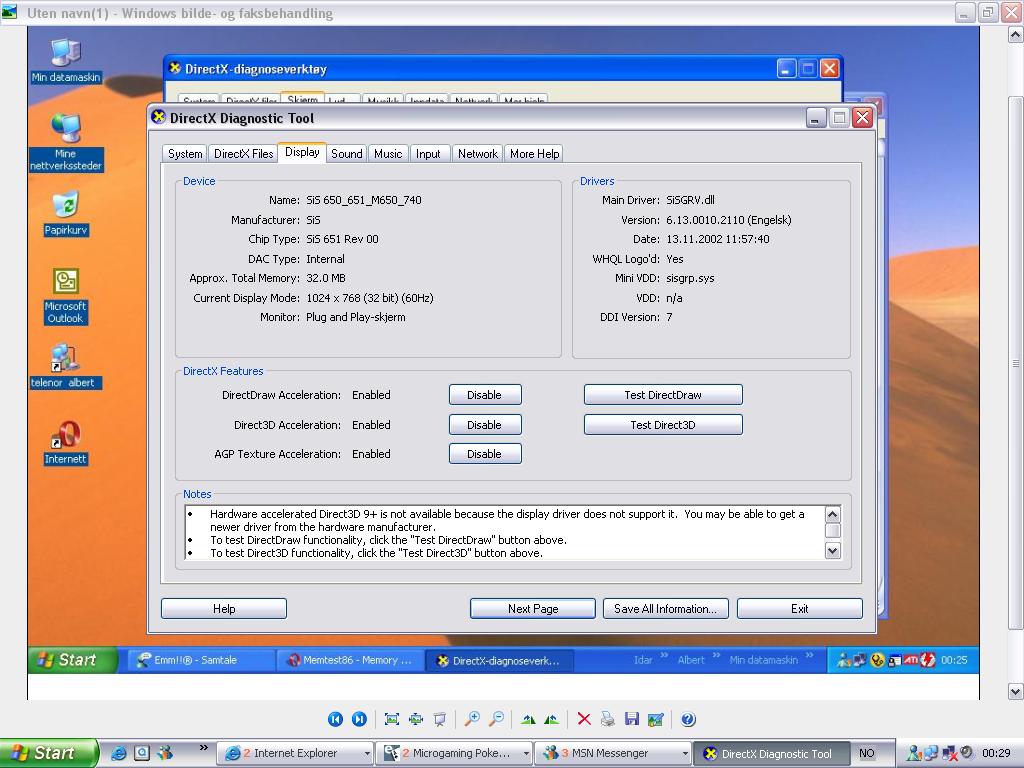Open image for editing from viewer toolbar

click(656, 719)
